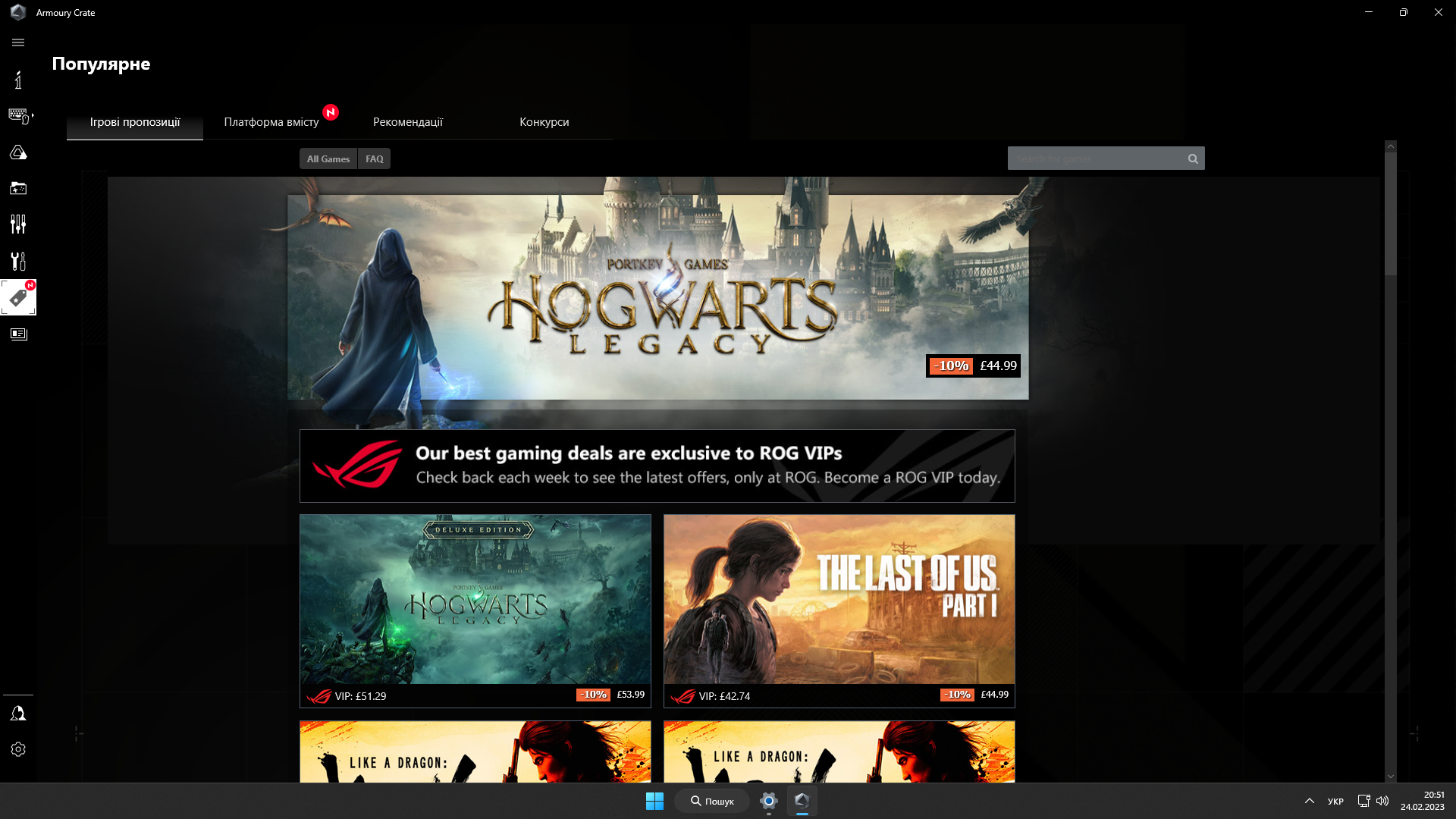Image resolution: width=1456 pixels, height=819 pixels.
Task: Open Scenario Profiles sliders icon
Action: [18, 224]
